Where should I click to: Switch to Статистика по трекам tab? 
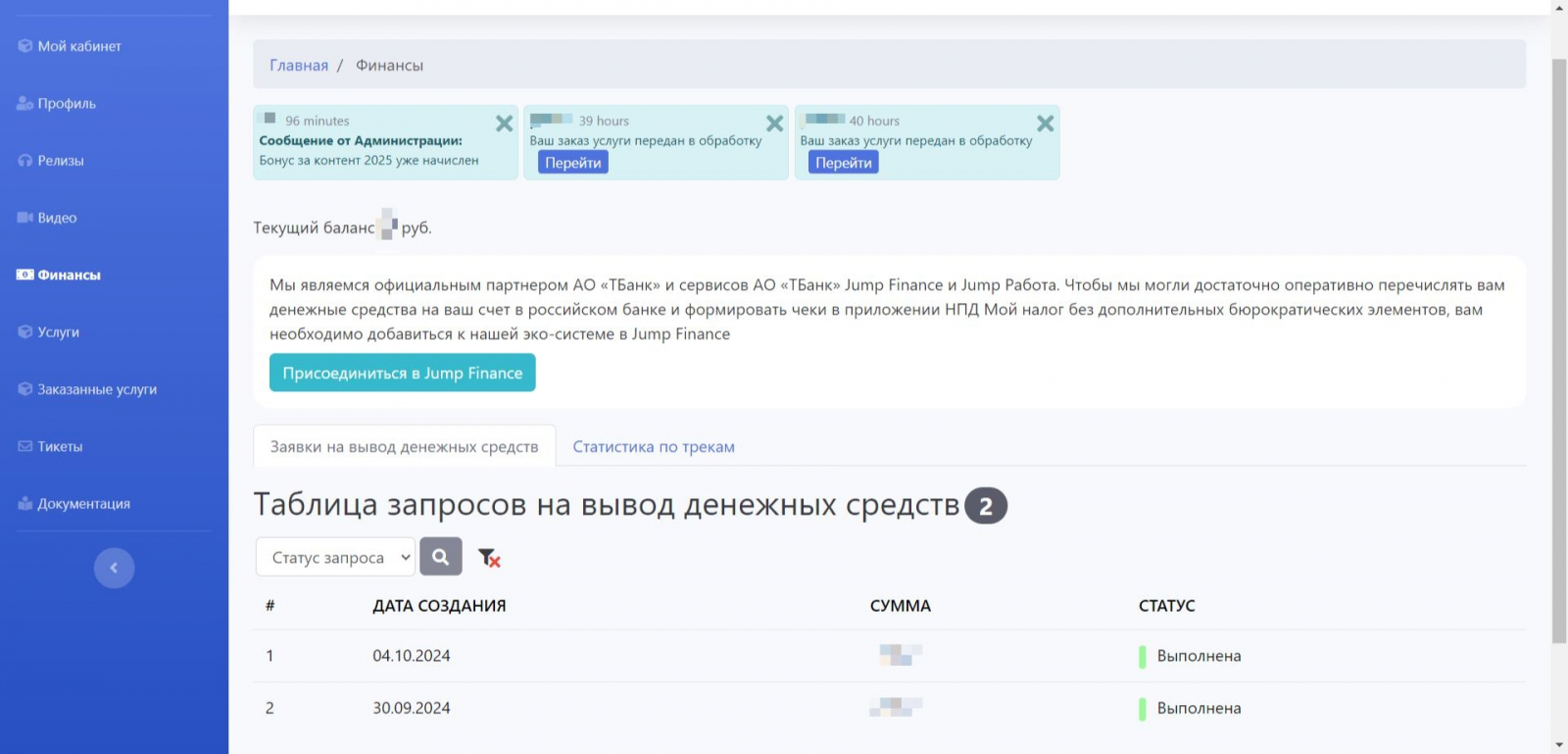[x=654, y=446]
